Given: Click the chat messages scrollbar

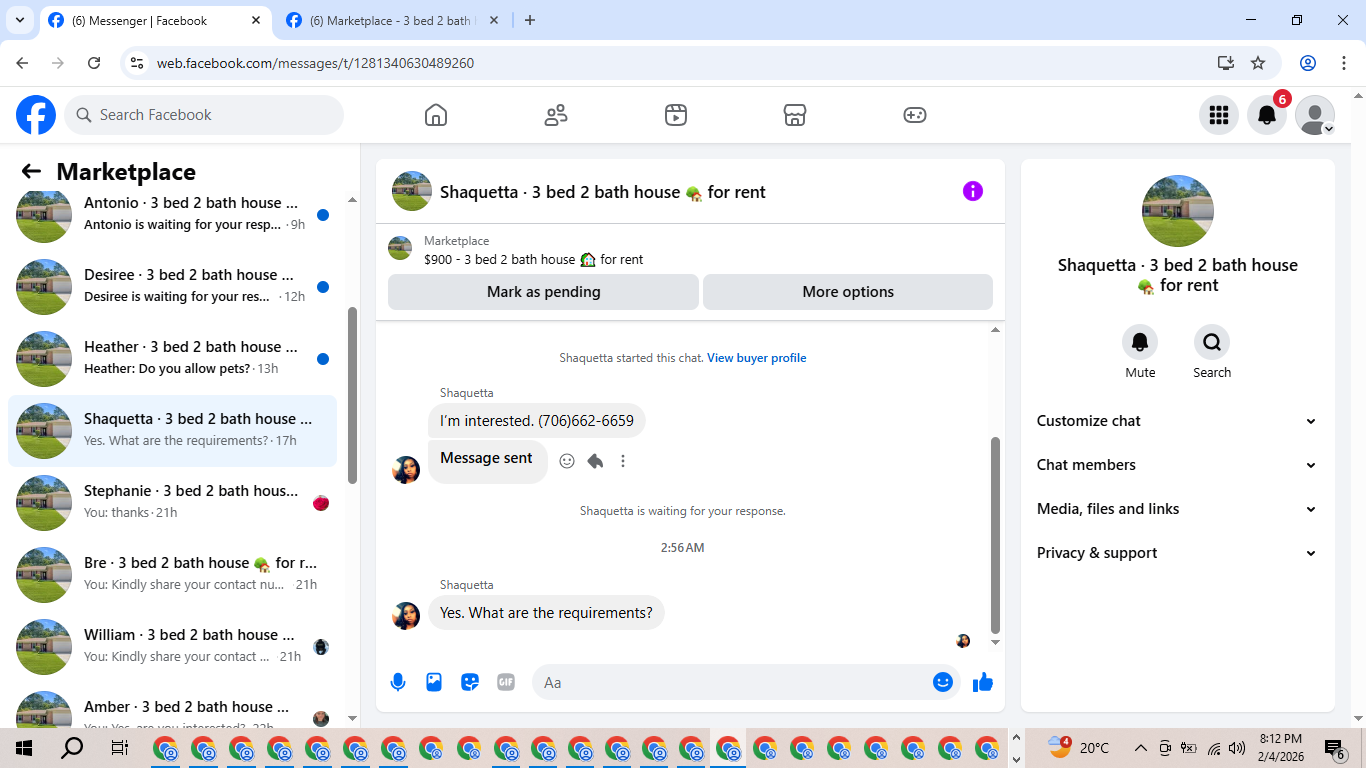Looking at the screenshot, I should (x=995, y=535).
